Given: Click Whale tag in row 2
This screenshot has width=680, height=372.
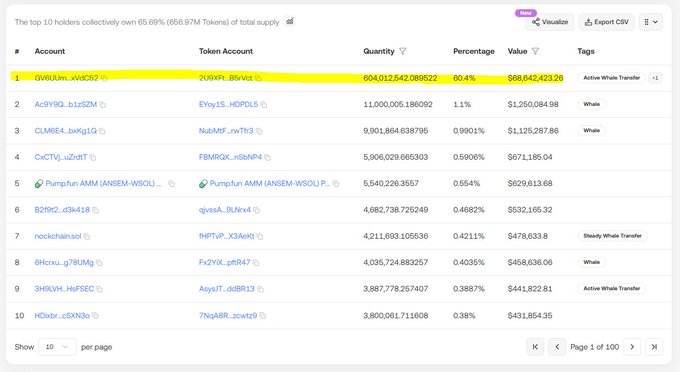Looking at the screenshot, I should pyautogui.click(x=592, y=104).
